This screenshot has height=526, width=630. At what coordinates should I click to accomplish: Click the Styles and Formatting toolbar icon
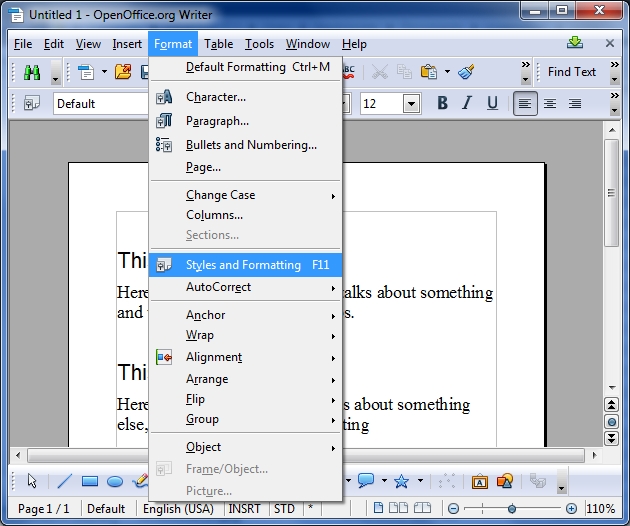[32, 104]
